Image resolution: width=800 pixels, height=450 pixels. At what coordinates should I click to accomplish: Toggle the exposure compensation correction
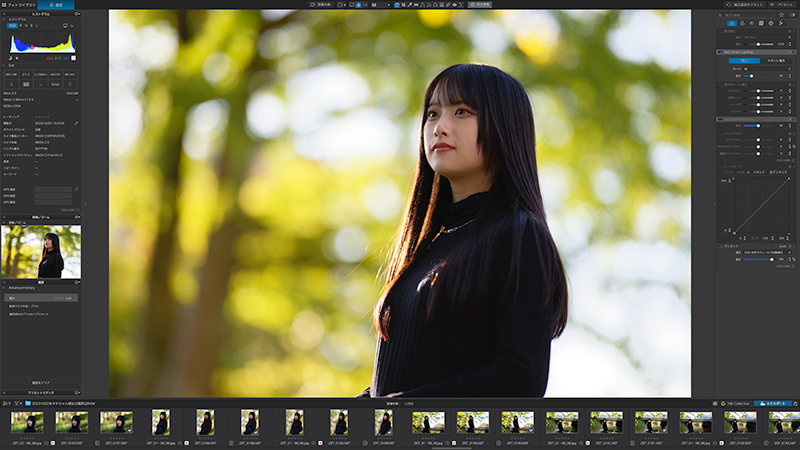720,31
